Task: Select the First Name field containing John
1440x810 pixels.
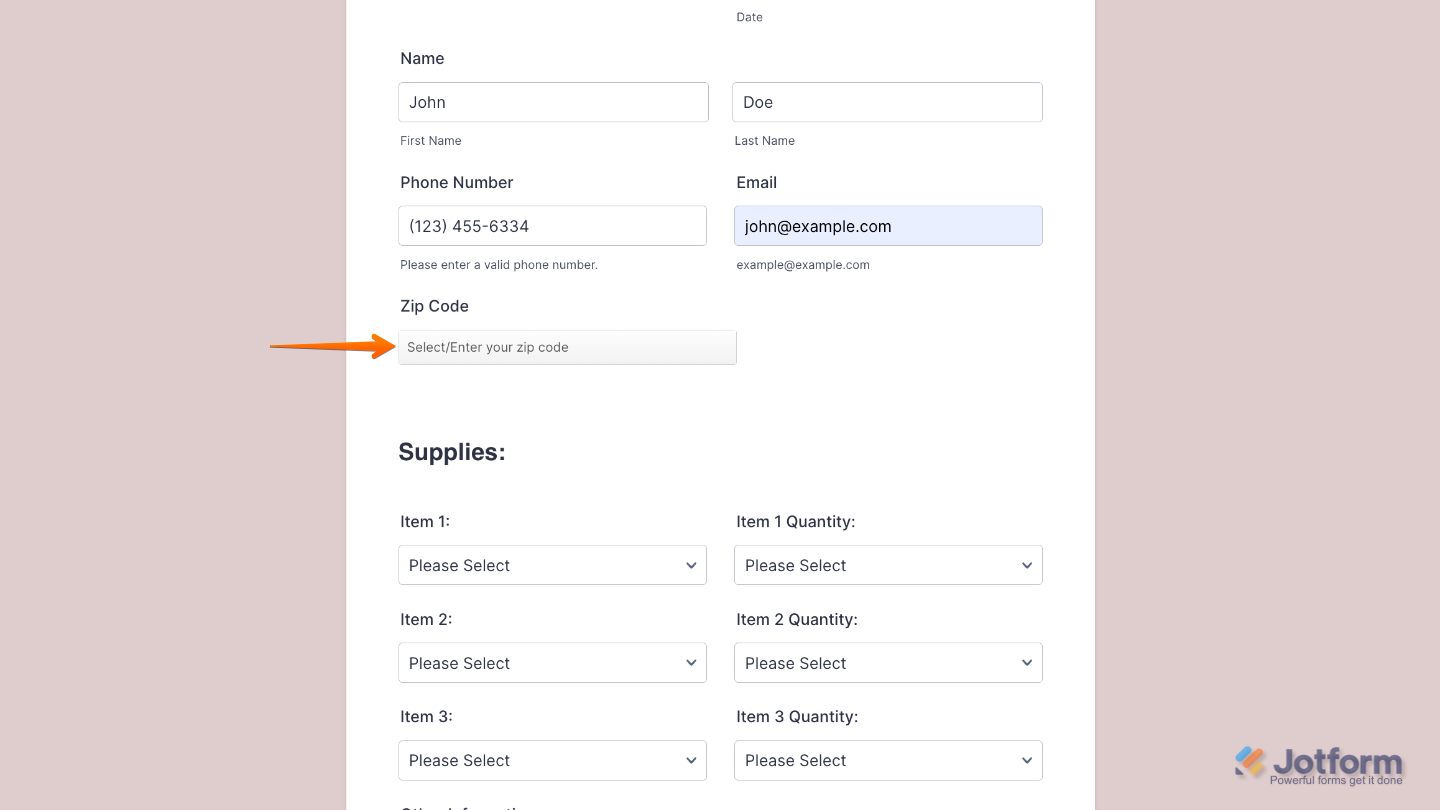Action: (x=553, y=102)
